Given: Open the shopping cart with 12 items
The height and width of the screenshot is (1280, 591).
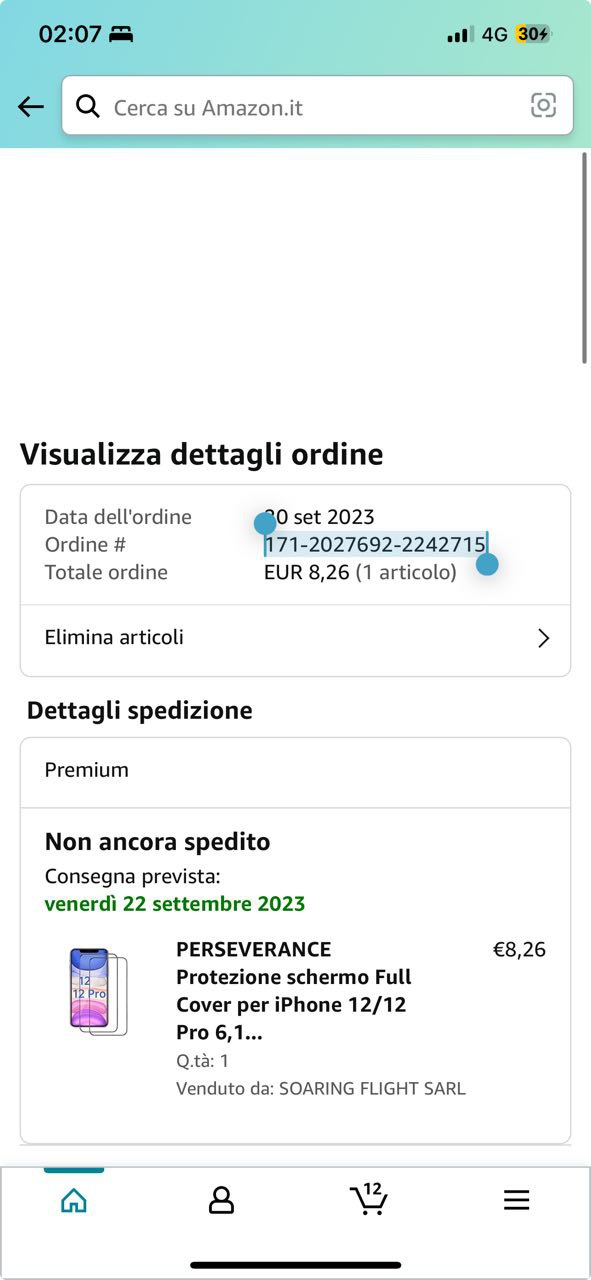Looking at the screenshot, I should tap(368, 1198).
